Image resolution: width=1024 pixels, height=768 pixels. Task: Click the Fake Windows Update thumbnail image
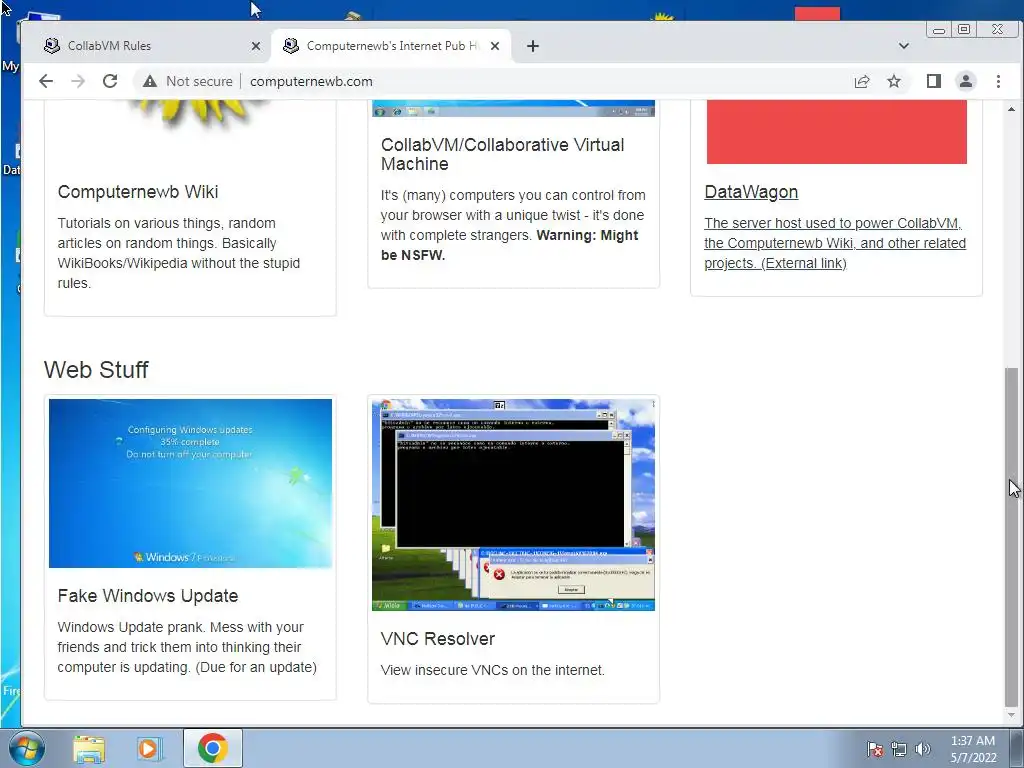pyautogui.click(x=190, y=483)
